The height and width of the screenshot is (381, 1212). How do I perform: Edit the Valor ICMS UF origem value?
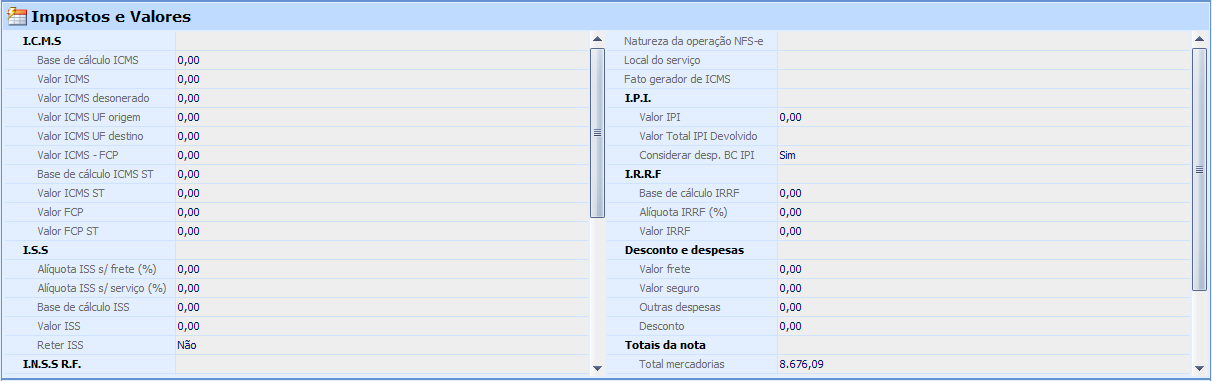point(382,117)
